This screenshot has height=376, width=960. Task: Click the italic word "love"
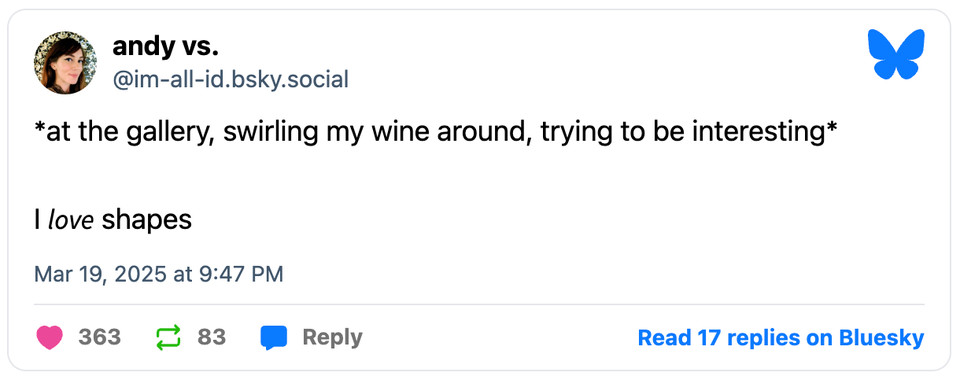coord(71,220)
